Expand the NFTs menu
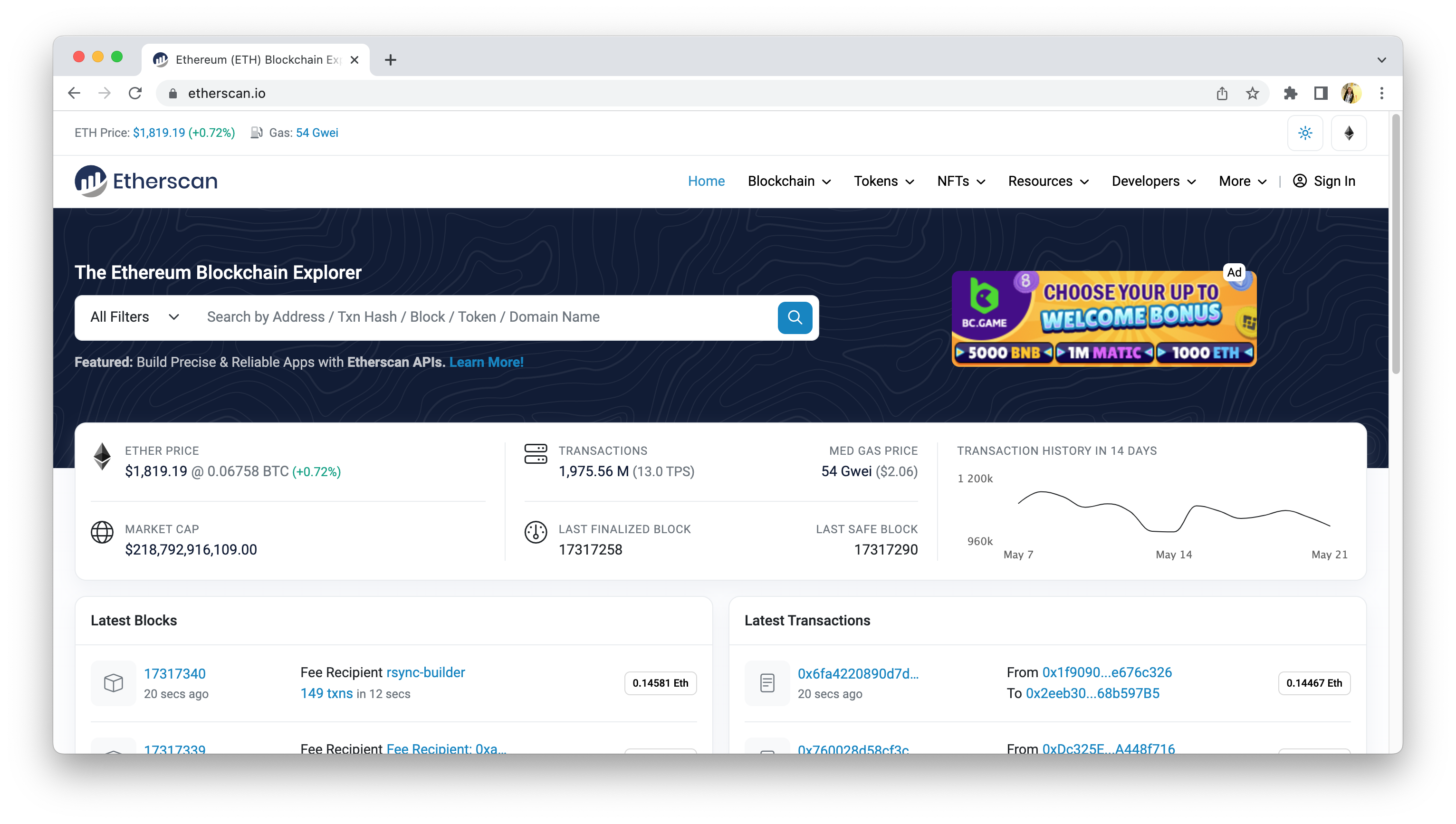 click(961, 181)
